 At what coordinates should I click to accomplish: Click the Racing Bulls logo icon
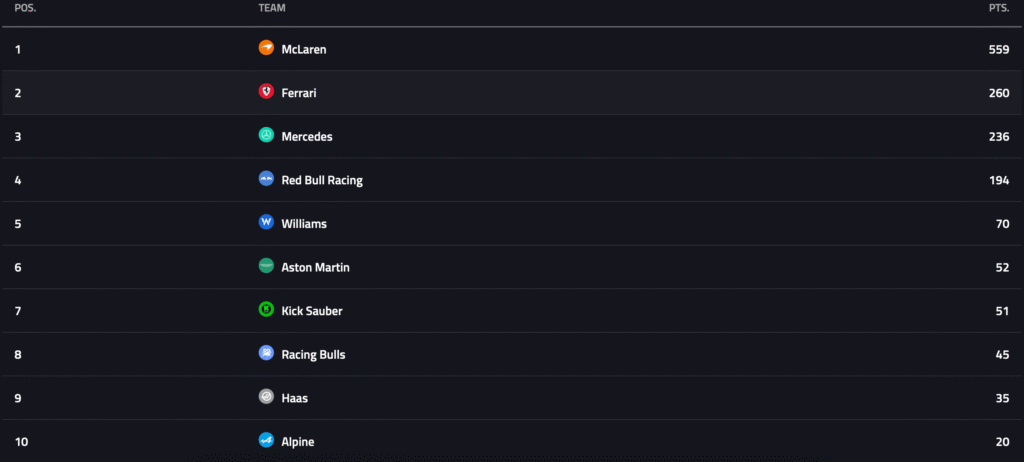(266, 354)
